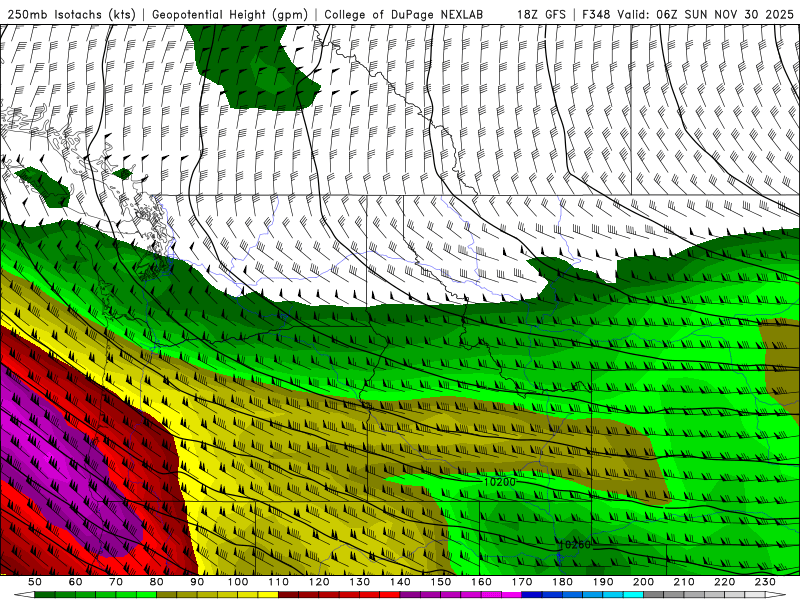Click the 130 value on the color scale
The height and width of the screenshot is (600, 800).
pos(360,582)
